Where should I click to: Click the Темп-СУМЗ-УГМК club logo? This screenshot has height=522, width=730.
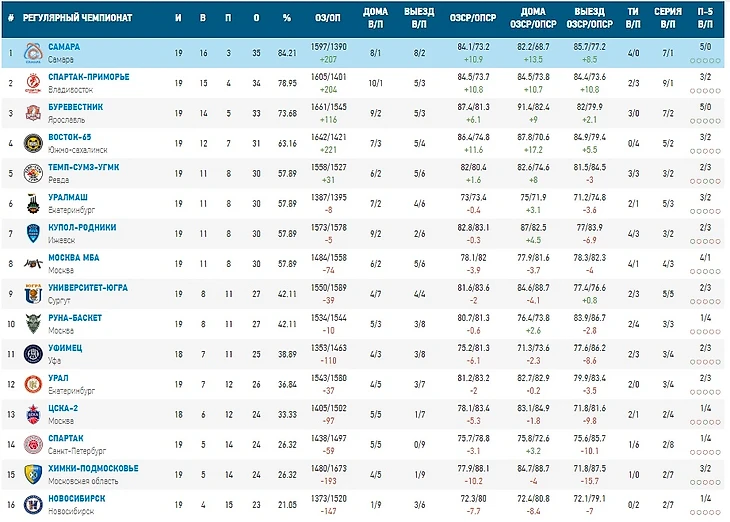coord(34,173)
